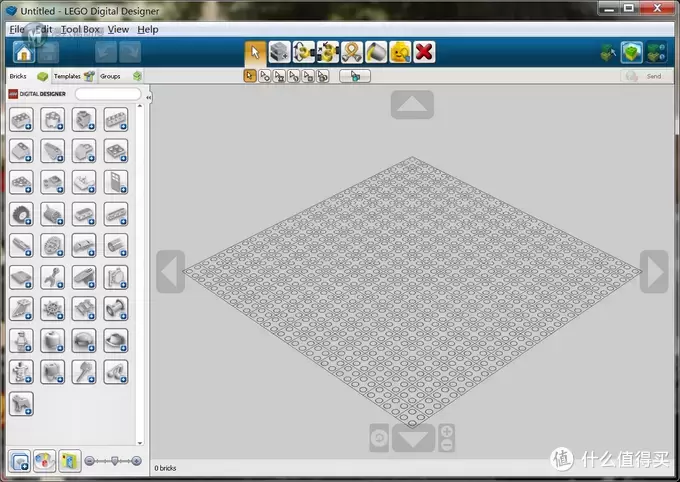Expand the basic 2x2 bricks category
The height and width of the screenshot is (482, 680).
21,119
